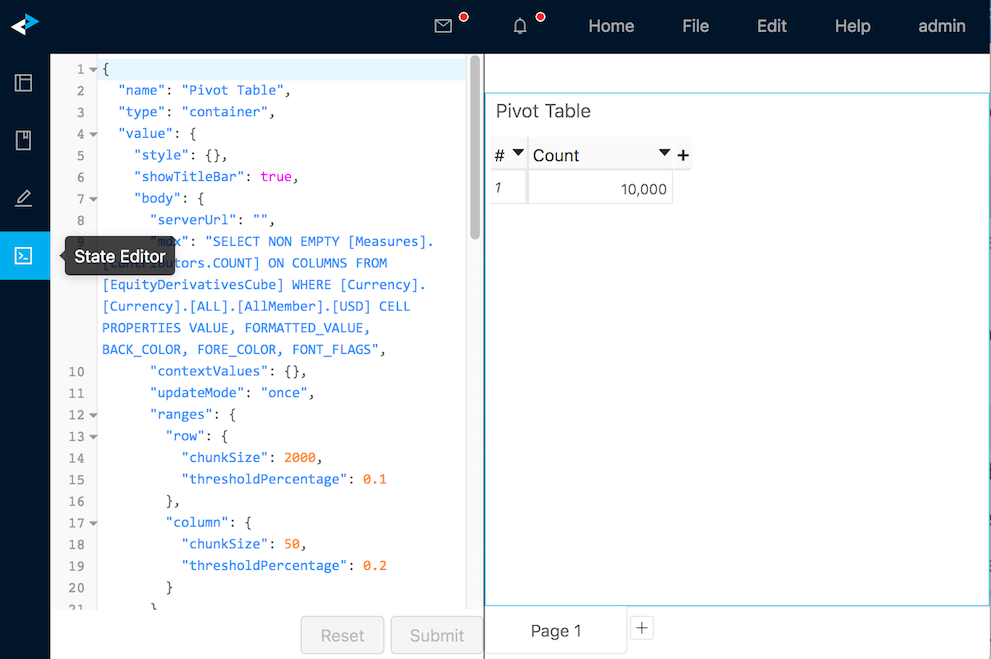
Task: Collapse the "value" fold at line 4
Action: [x=94, y=134]
